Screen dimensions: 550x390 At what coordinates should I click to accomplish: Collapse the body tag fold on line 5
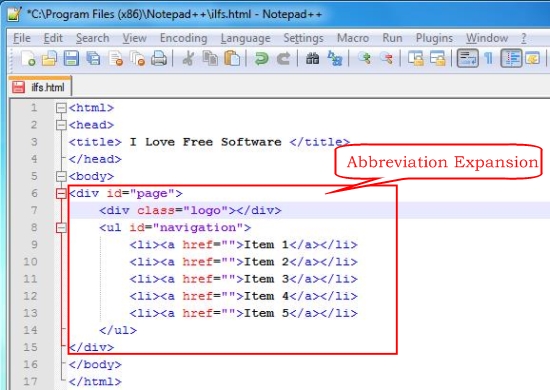61,176
